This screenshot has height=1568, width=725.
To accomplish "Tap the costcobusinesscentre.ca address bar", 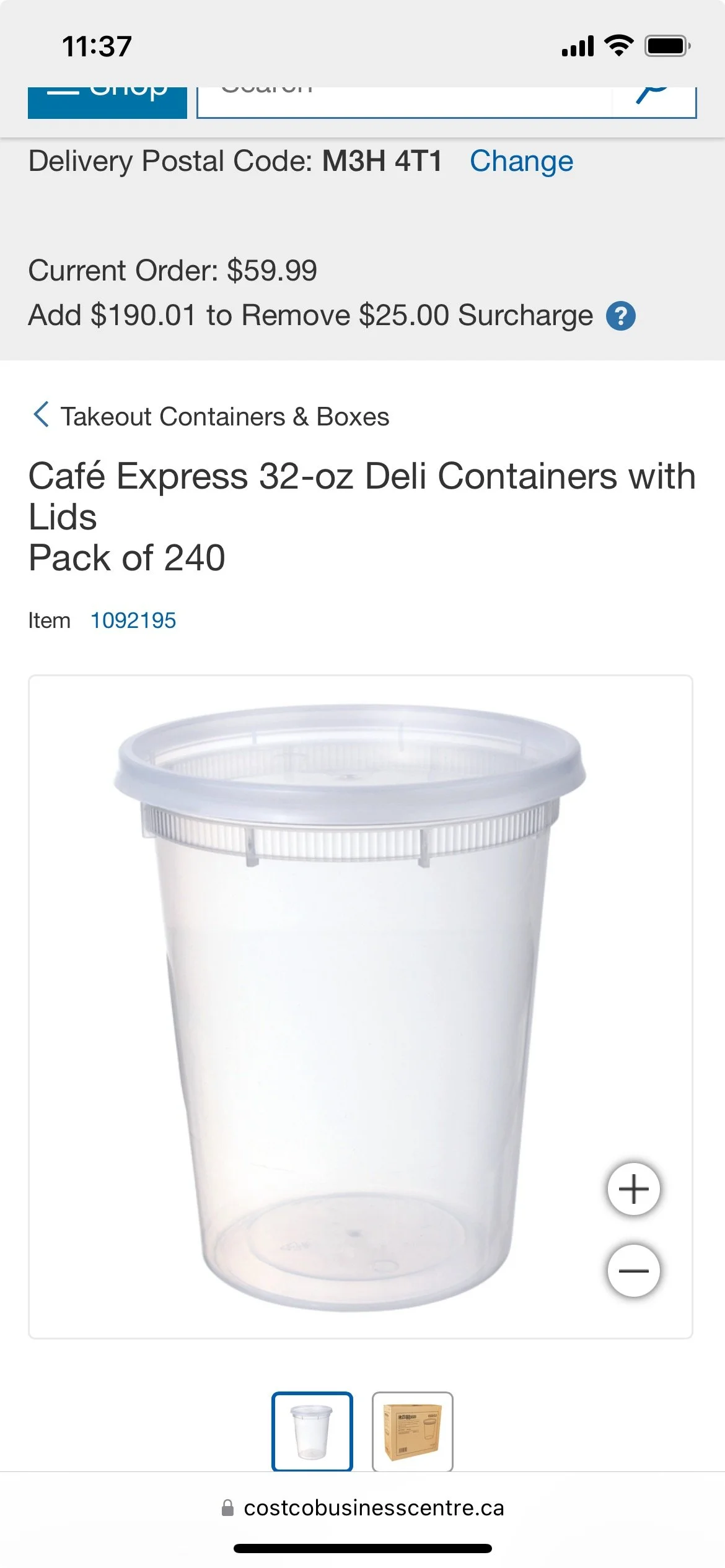I will [x=362, y=1507].
